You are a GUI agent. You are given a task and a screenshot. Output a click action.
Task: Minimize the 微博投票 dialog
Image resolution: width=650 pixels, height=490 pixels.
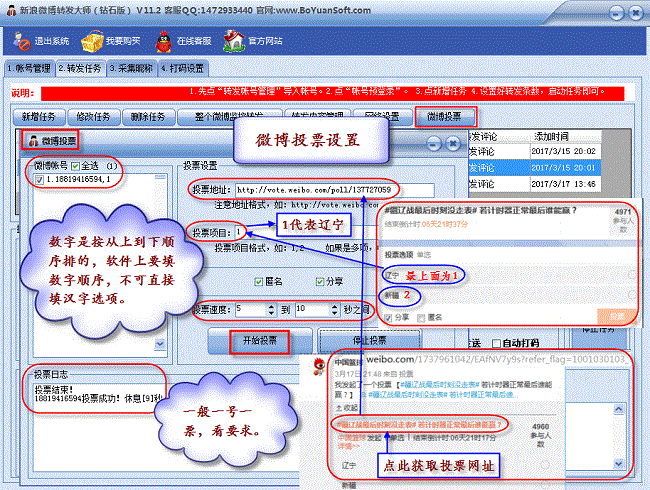pos(434,144)
